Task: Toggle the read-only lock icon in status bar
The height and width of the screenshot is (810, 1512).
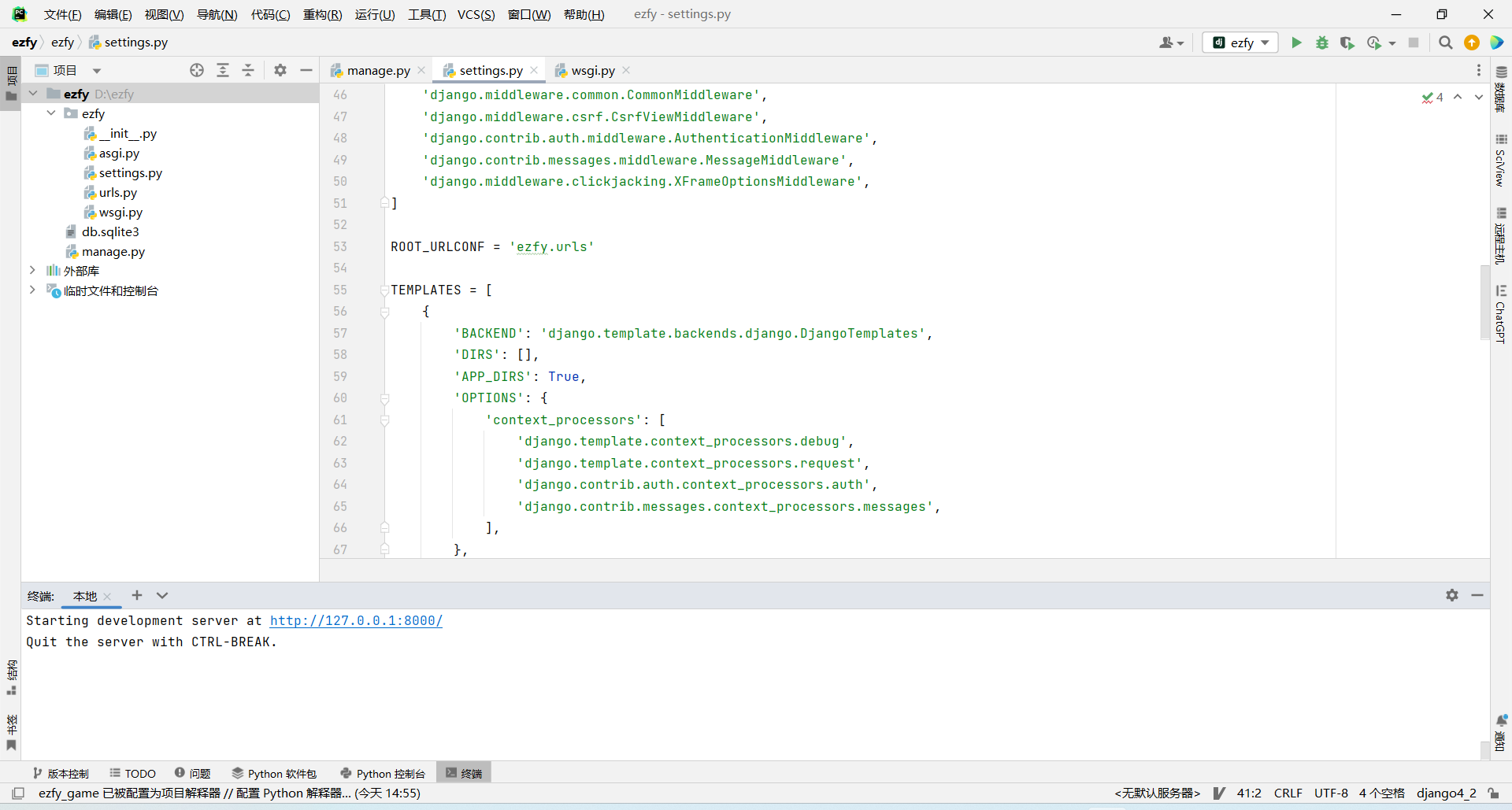Action: (1493, 793)
